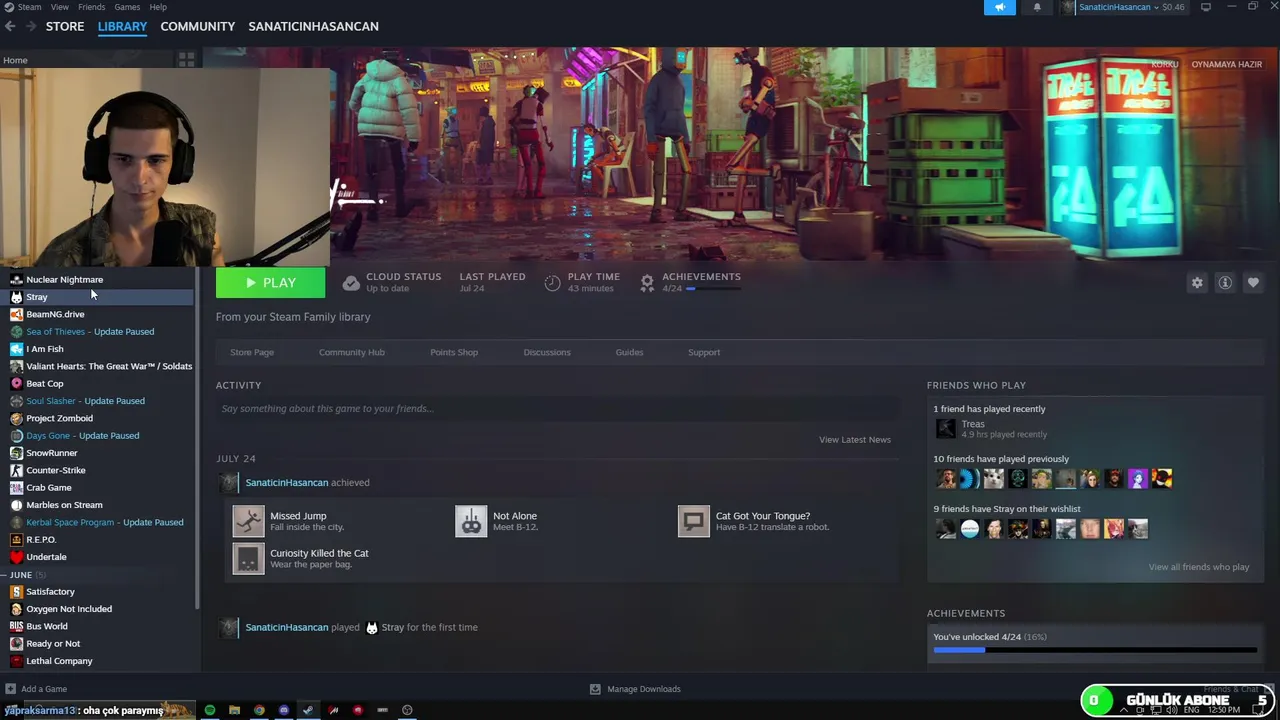1280x720 pixels.
Task: Open the Support link
Action: coord(704,352)
